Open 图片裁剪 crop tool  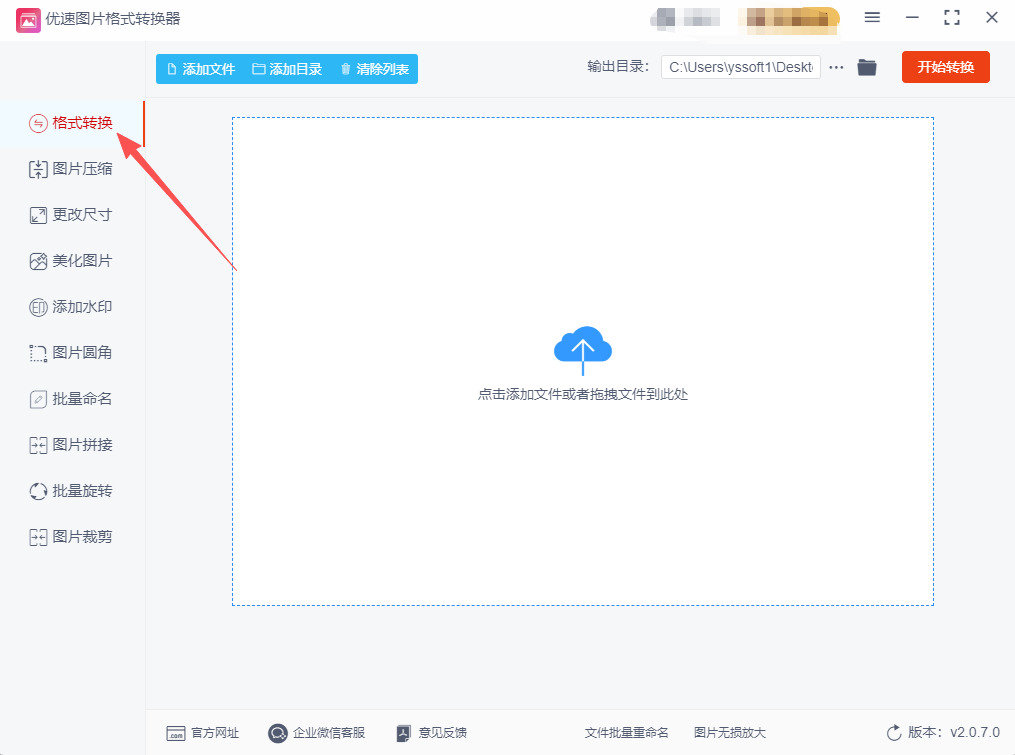(71, 537)
